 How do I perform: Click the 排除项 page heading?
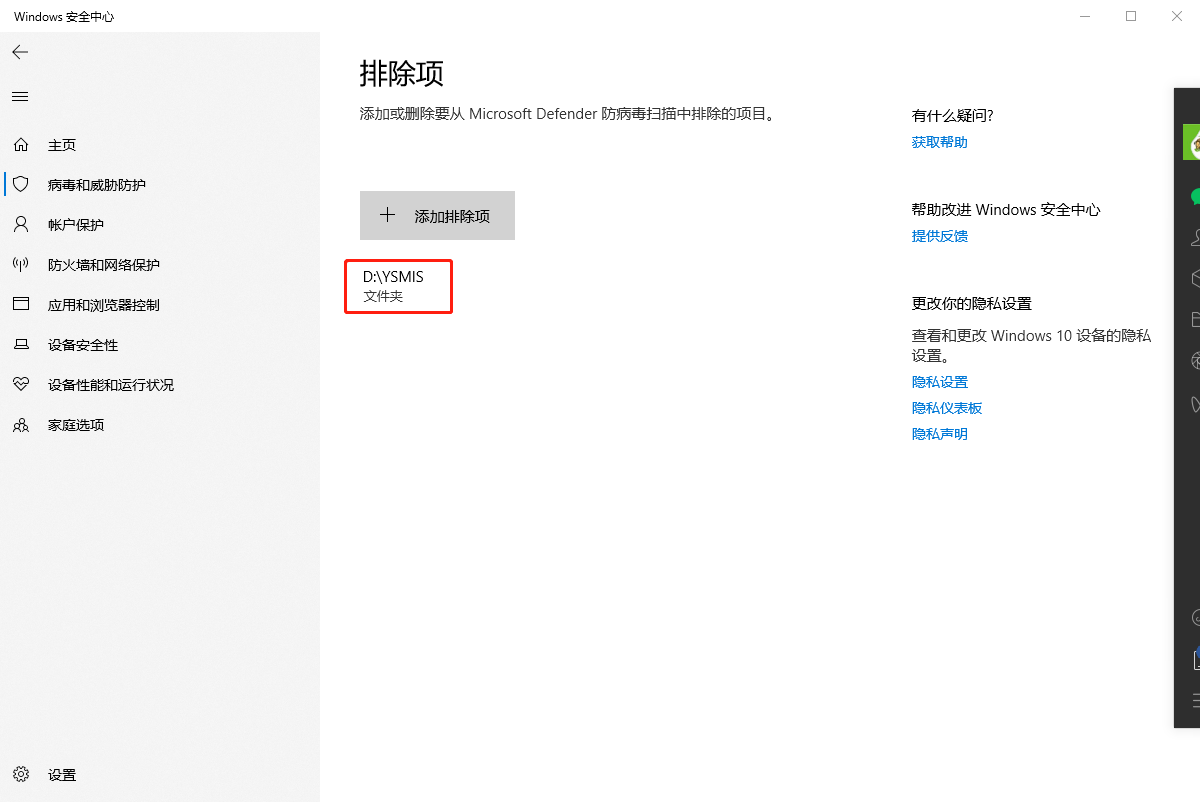[x=402, y=73]
